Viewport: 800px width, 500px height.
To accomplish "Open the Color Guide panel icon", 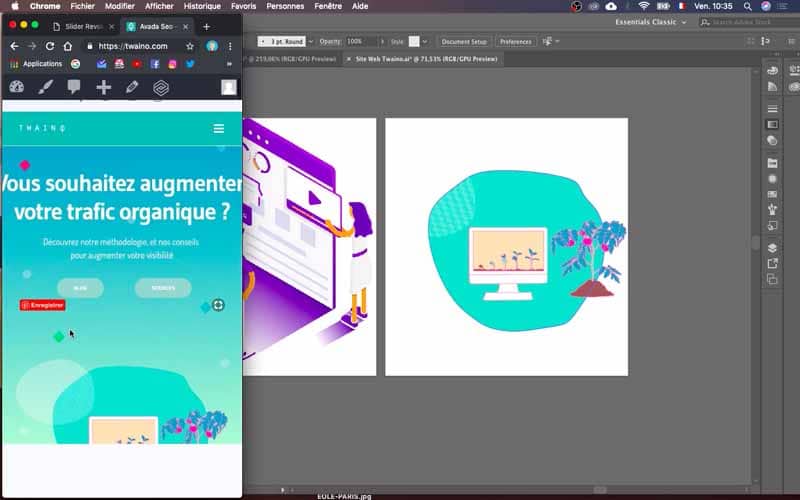I will 772,86.
